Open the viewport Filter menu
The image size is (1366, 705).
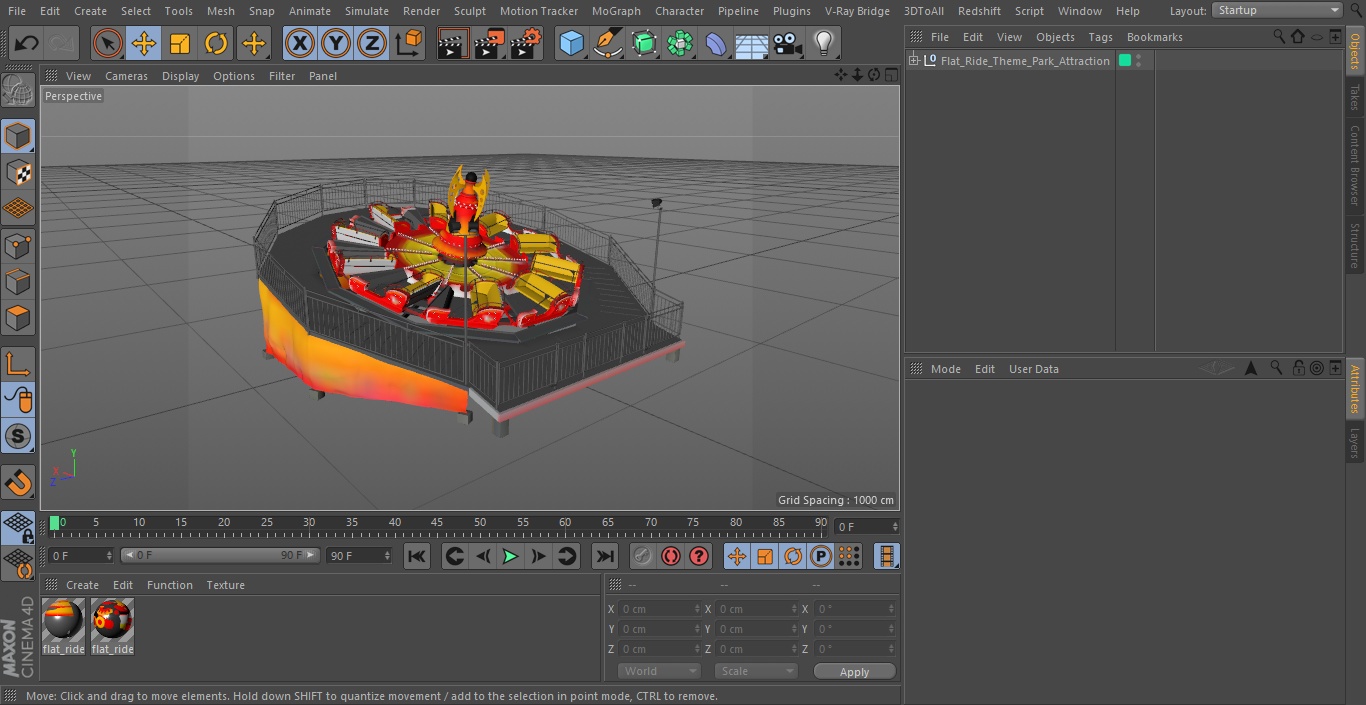(282, 76)
